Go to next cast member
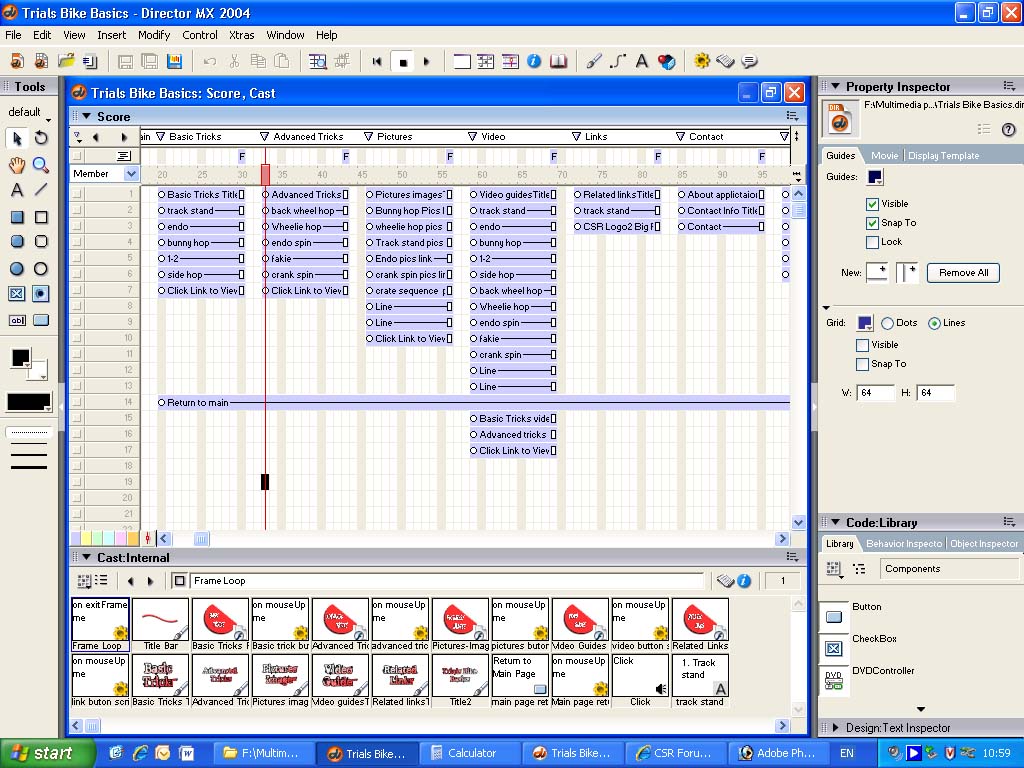This screenshot has height=768, width=1024. pos(151,581)
